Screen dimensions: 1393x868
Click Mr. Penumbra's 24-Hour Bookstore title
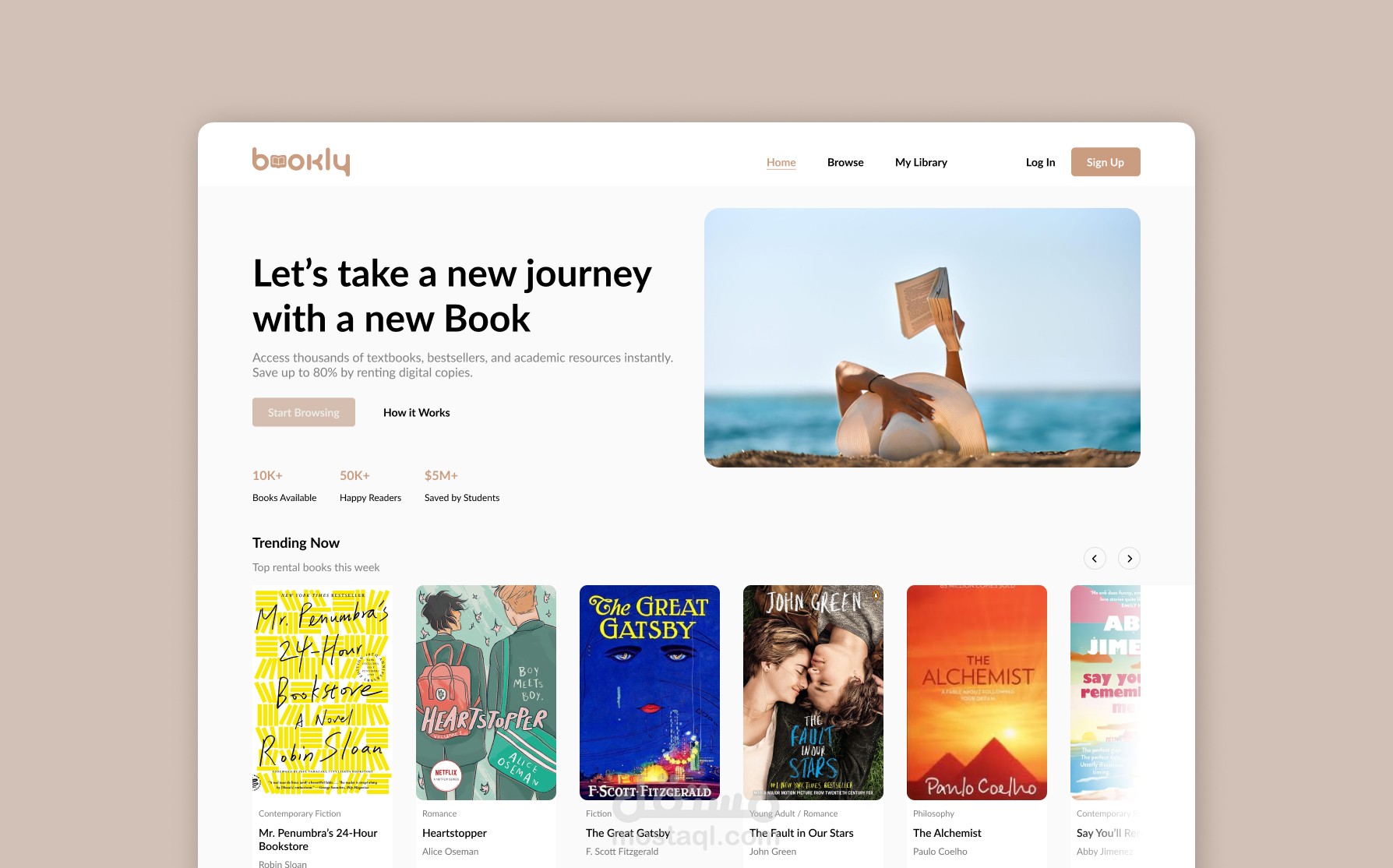(318, 839)
